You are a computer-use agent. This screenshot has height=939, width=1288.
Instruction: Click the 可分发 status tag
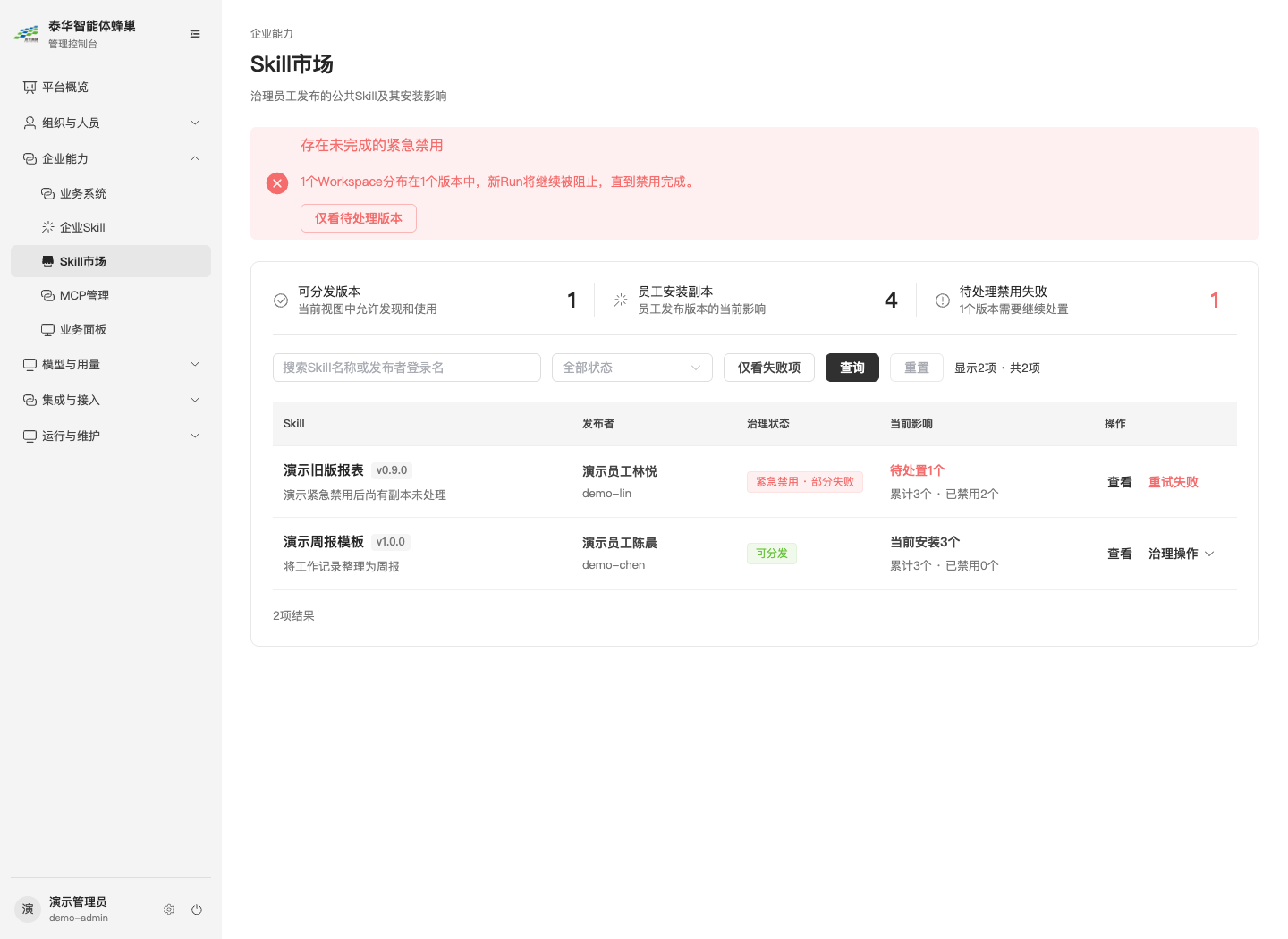tap(772, 554)
